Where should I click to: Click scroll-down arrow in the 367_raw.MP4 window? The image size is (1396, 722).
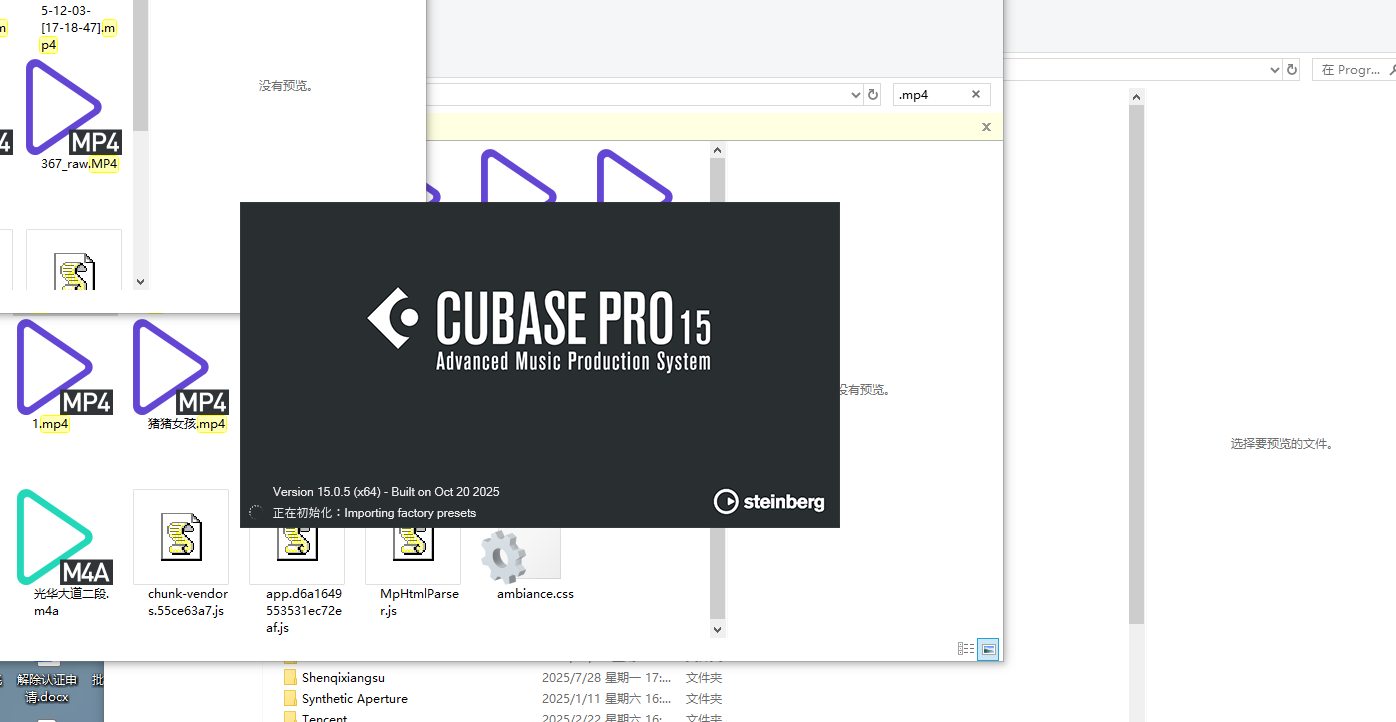140,282
